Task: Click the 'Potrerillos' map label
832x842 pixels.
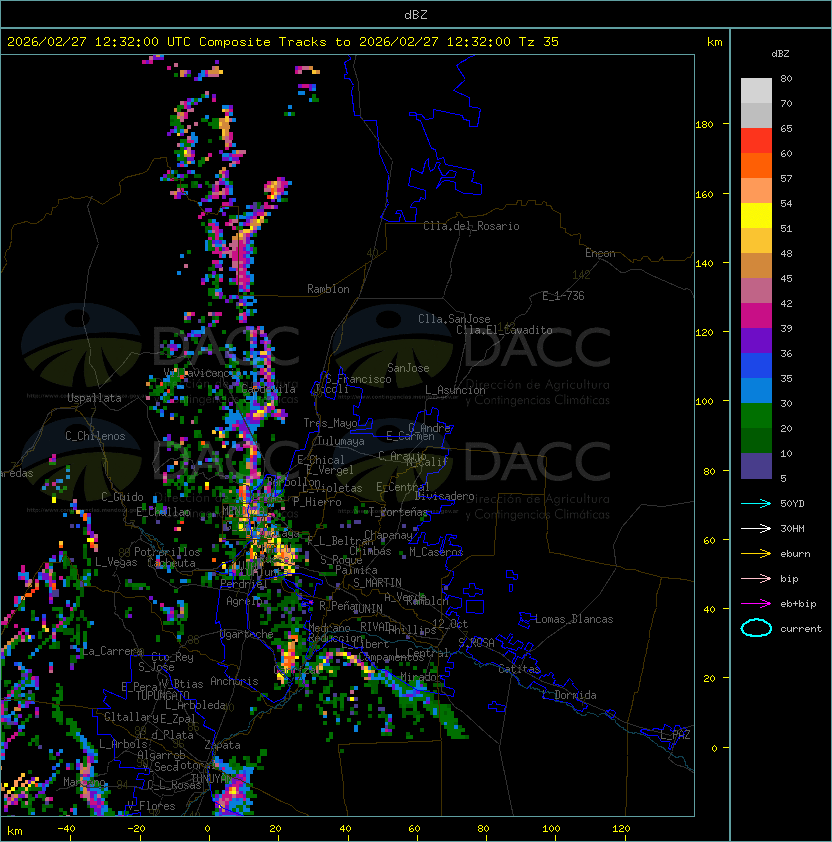Action: coord(167,552)
